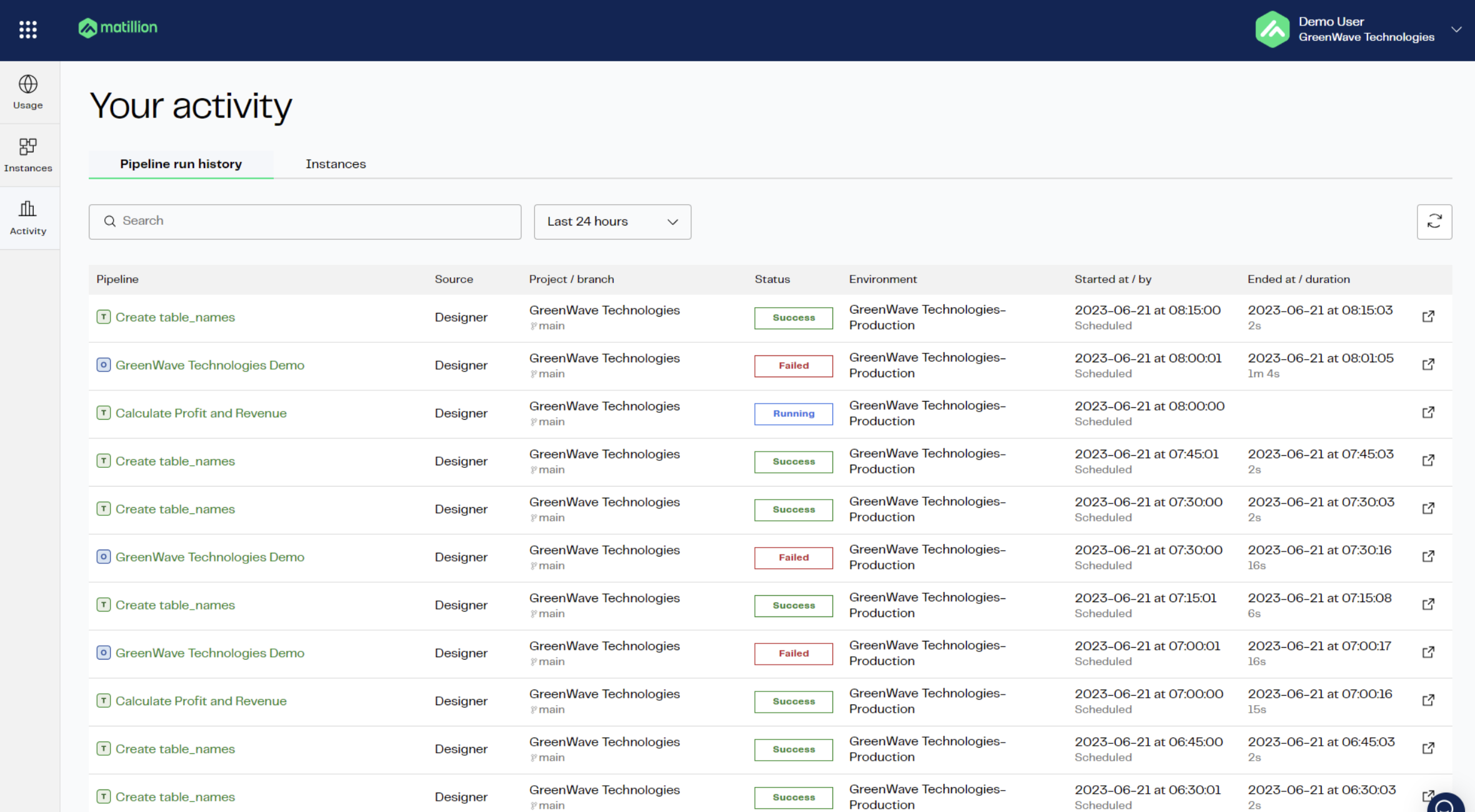Switch to the Instances tab
The height and width of the screenshot is (812, 1475).
coord(336,164)
